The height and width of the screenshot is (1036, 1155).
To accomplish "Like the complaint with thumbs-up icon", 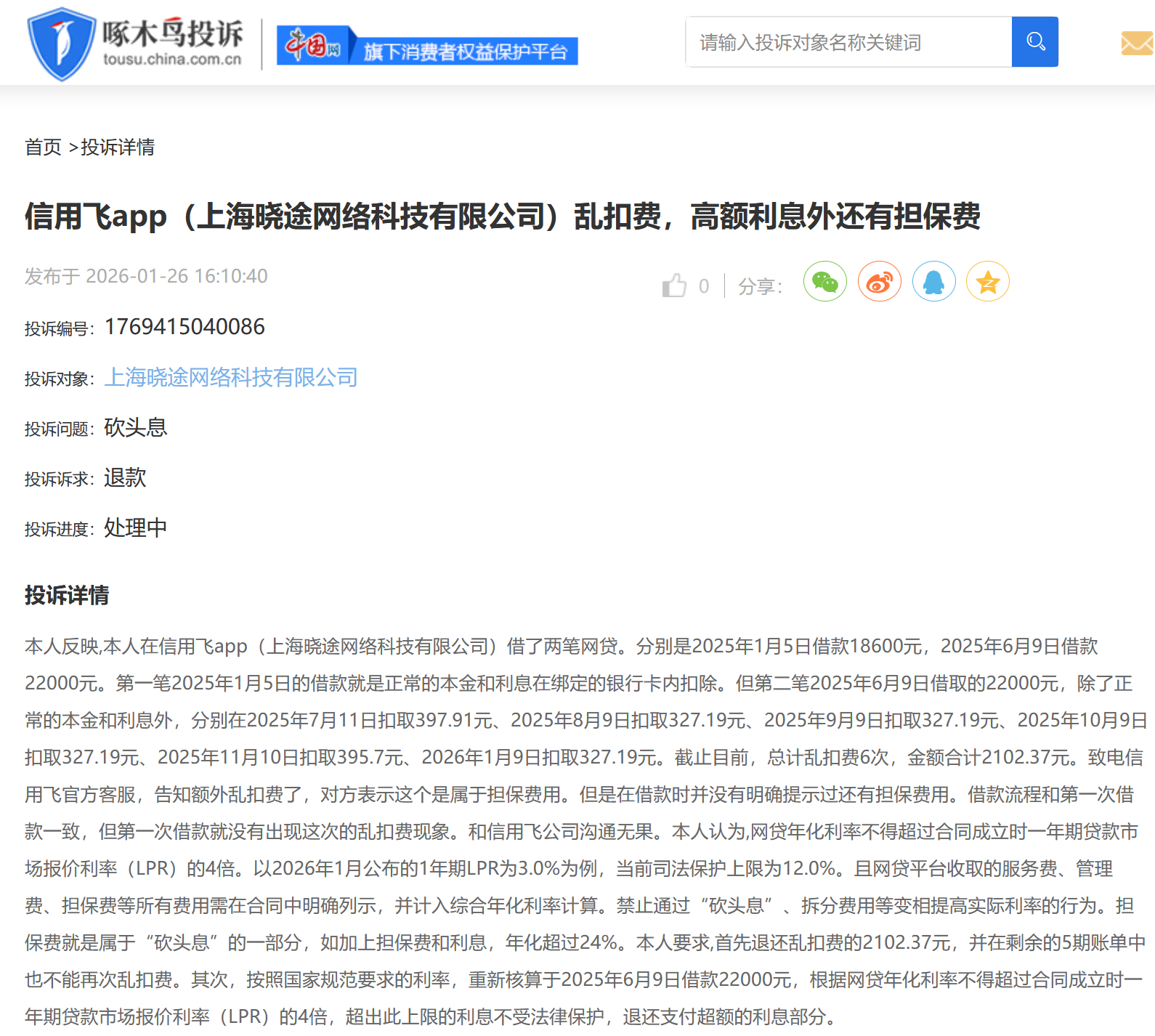I will [x=674, y=286].
